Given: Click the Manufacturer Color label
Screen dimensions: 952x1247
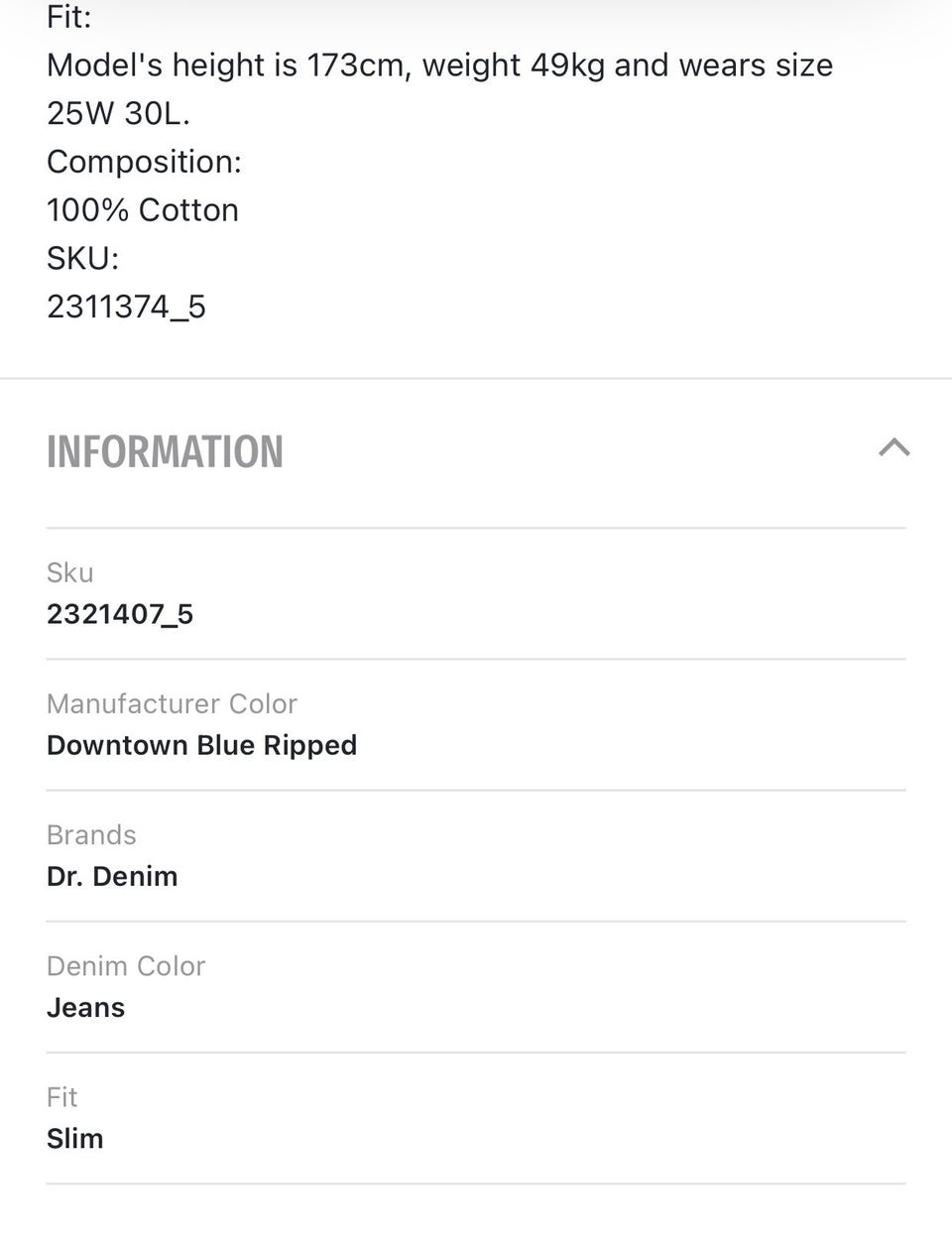Looking at the screenshot, I should [172, 703].
